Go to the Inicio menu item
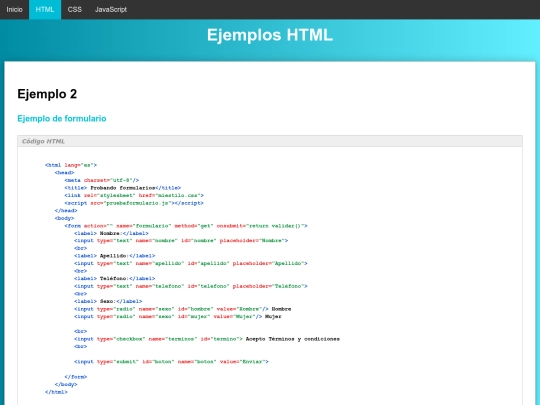The height and width of the screenshot is (405, 540). [x=14, y=9]
